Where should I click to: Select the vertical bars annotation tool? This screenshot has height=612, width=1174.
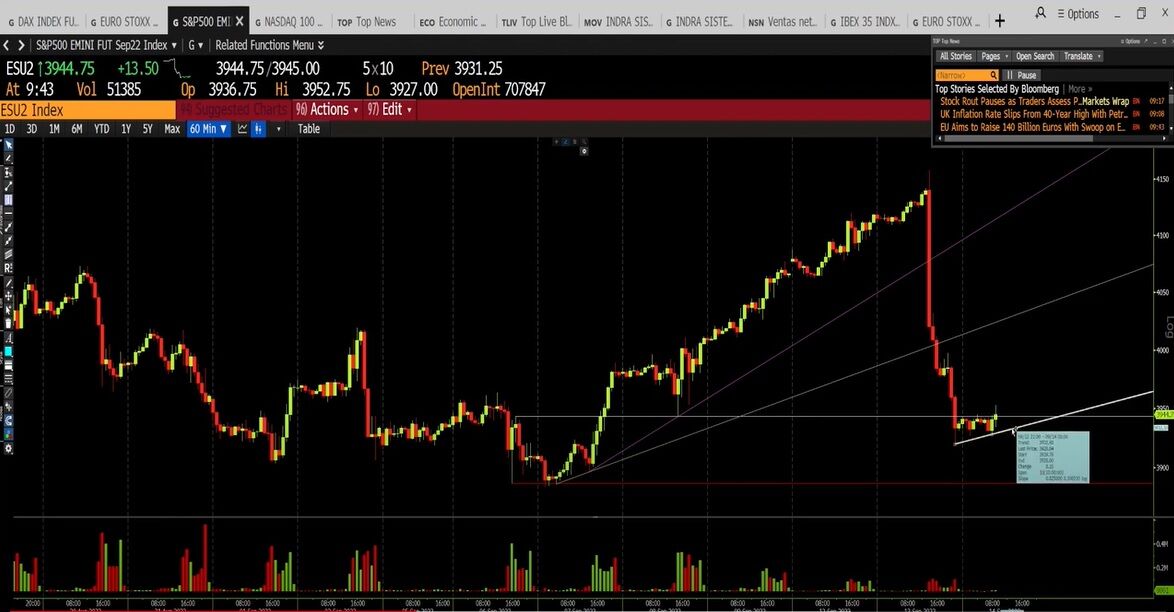click(8, 201)
